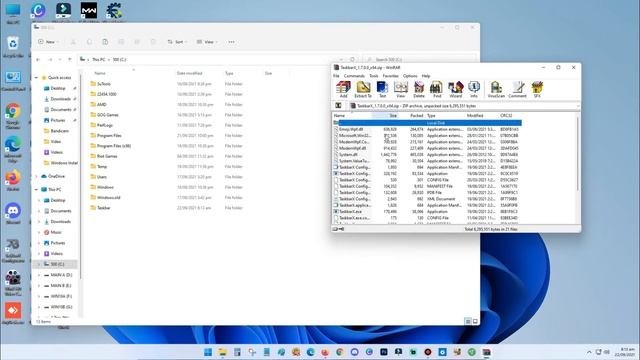640x360 pixels.
Task: Click the Paste icon in File Explorer toolbar
Action: pos(105,42)
